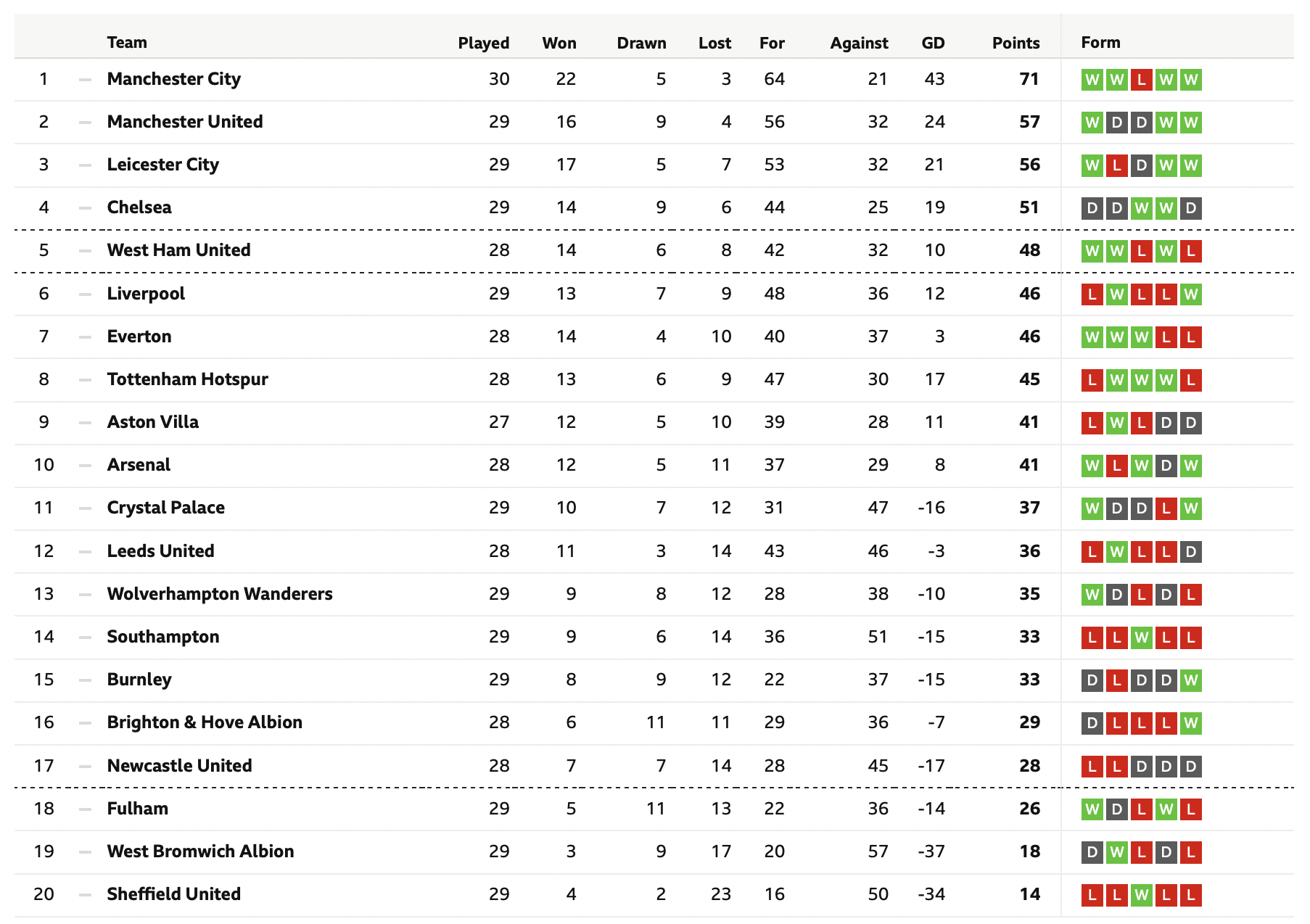Click the Form column header
Image resolution: width=1310 pixels, height=924 pixels.
pos(1100,42)
